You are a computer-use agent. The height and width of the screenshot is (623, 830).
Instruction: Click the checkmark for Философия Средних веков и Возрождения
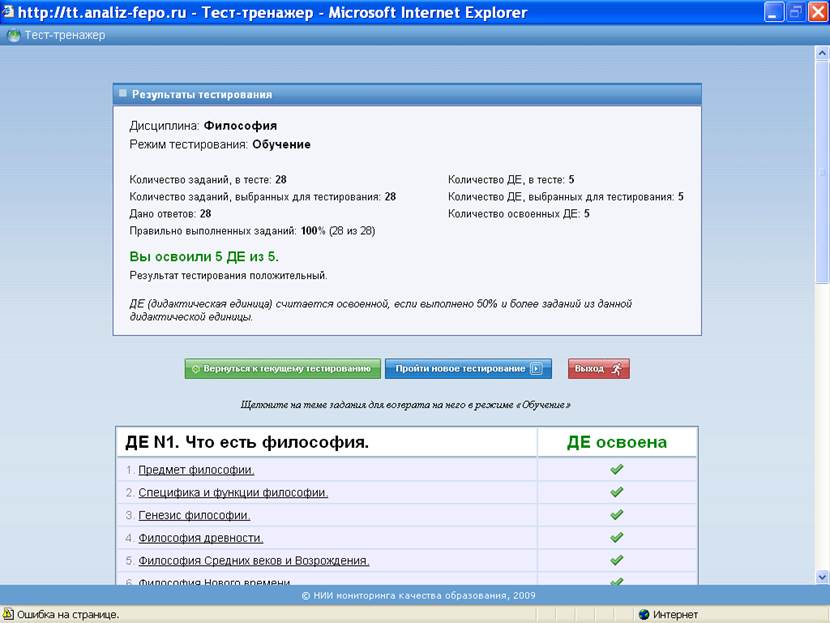(617, 561)
